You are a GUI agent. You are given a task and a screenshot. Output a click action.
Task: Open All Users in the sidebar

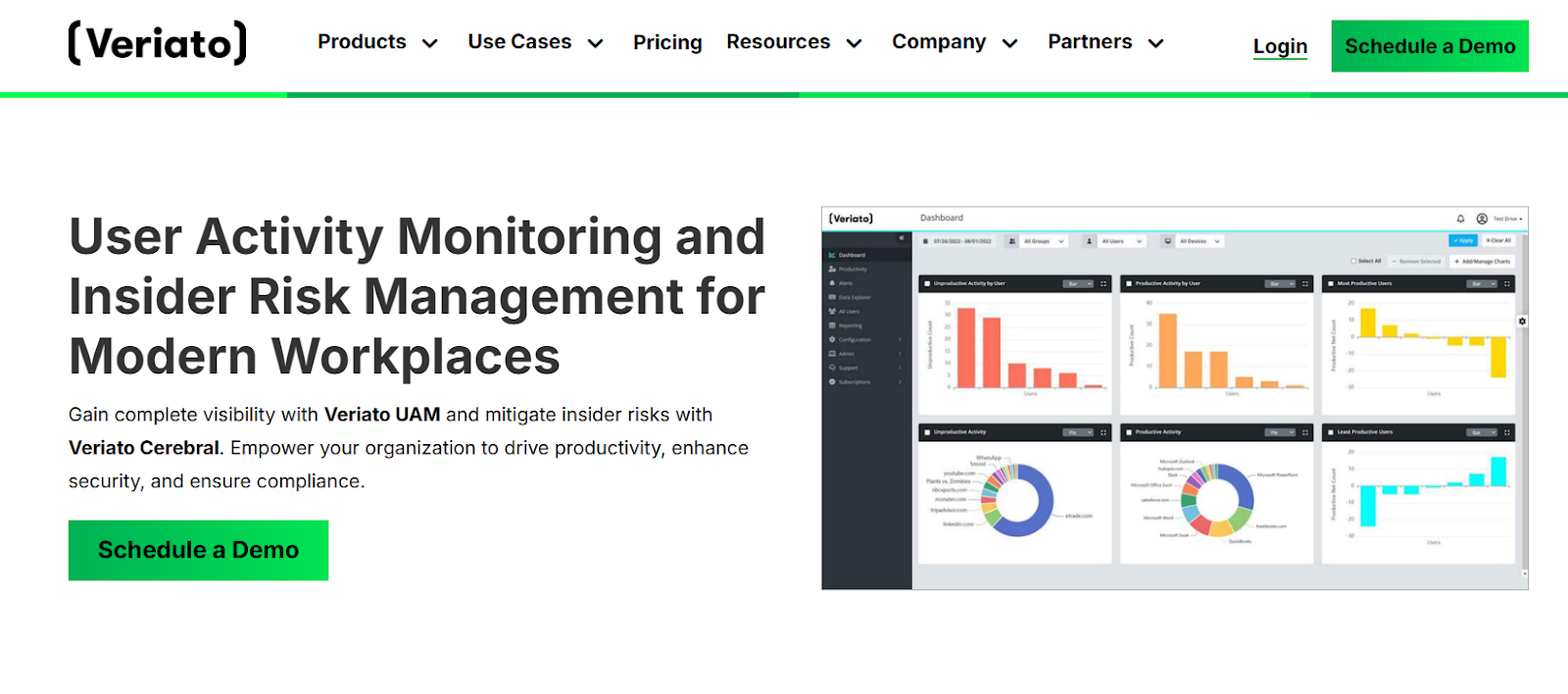click(x=866, y=311)
